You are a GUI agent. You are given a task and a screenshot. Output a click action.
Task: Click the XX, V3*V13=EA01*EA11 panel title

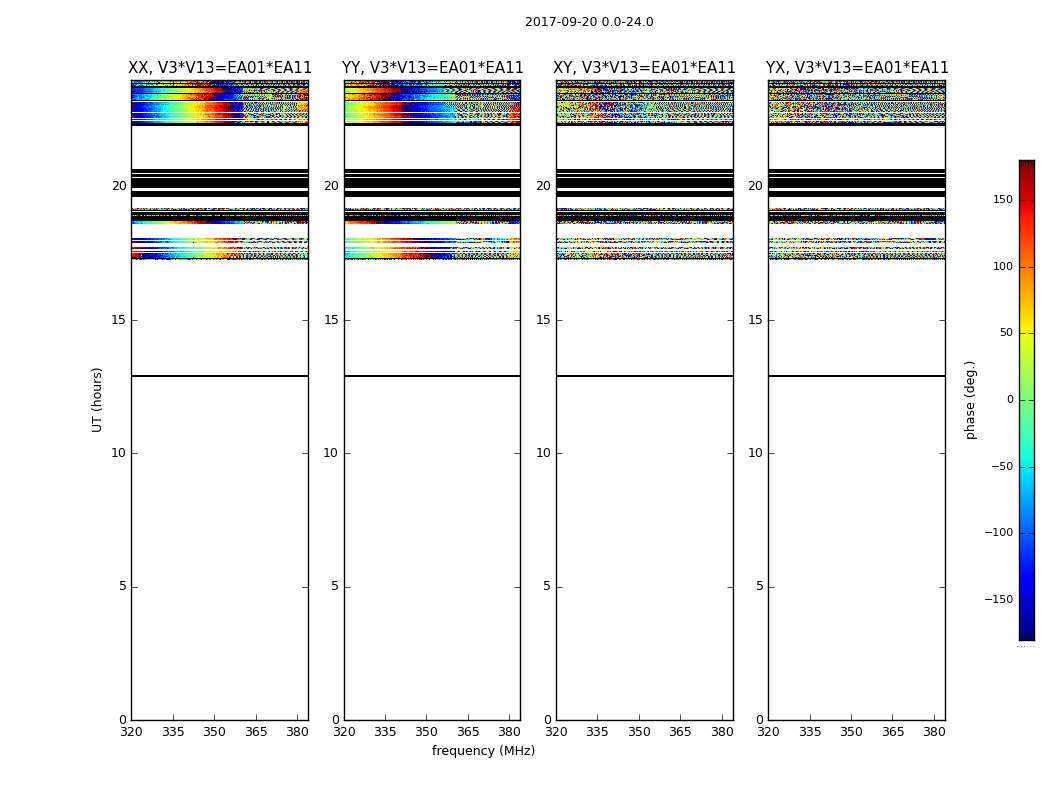[x=220, y=68]
